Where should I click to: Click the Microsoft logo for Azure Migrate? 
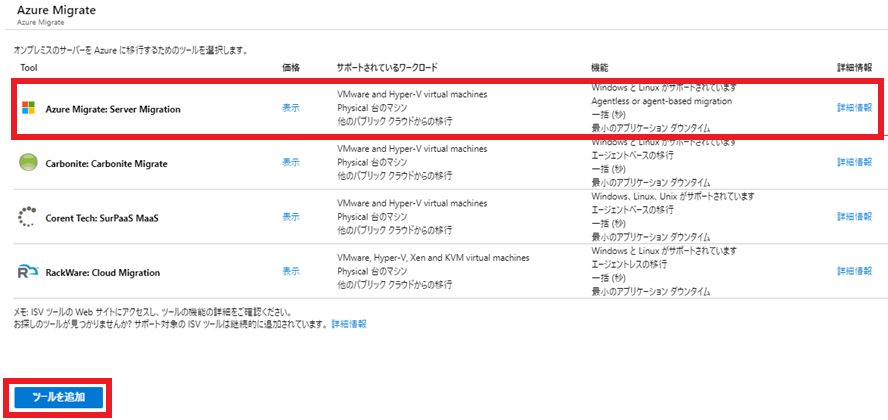coord(28,108)
